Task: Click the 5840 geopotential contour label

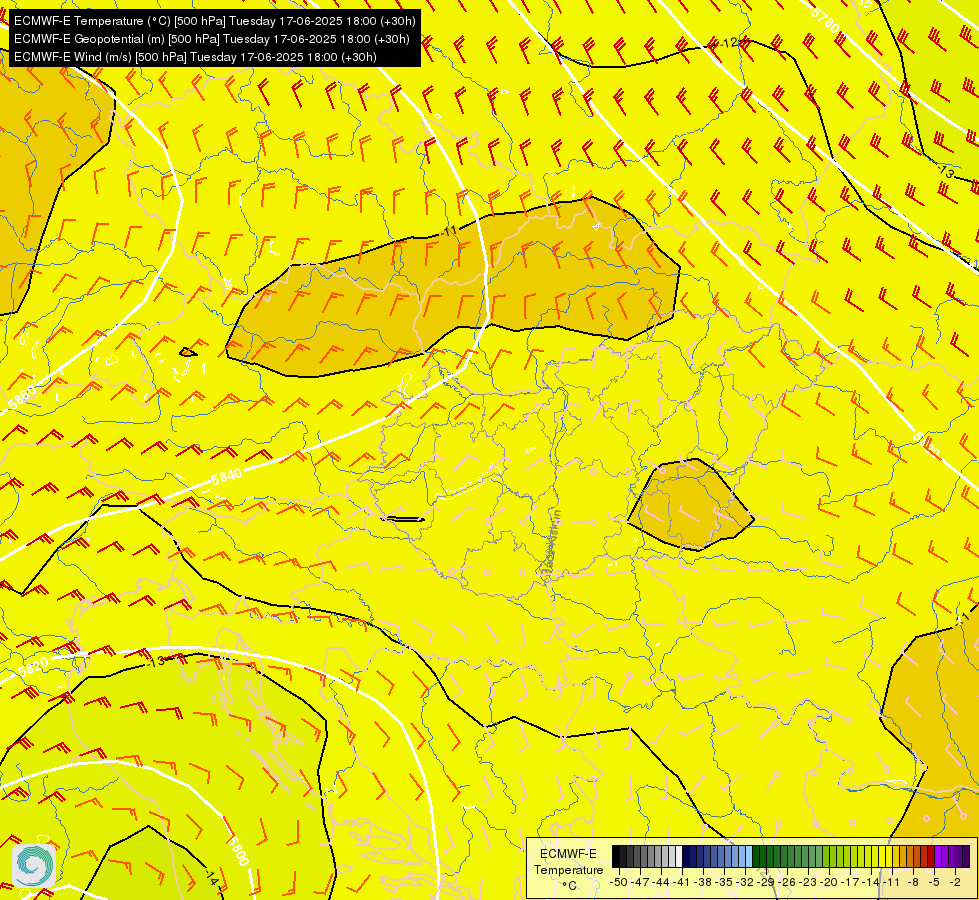Action: coord(227,478)
